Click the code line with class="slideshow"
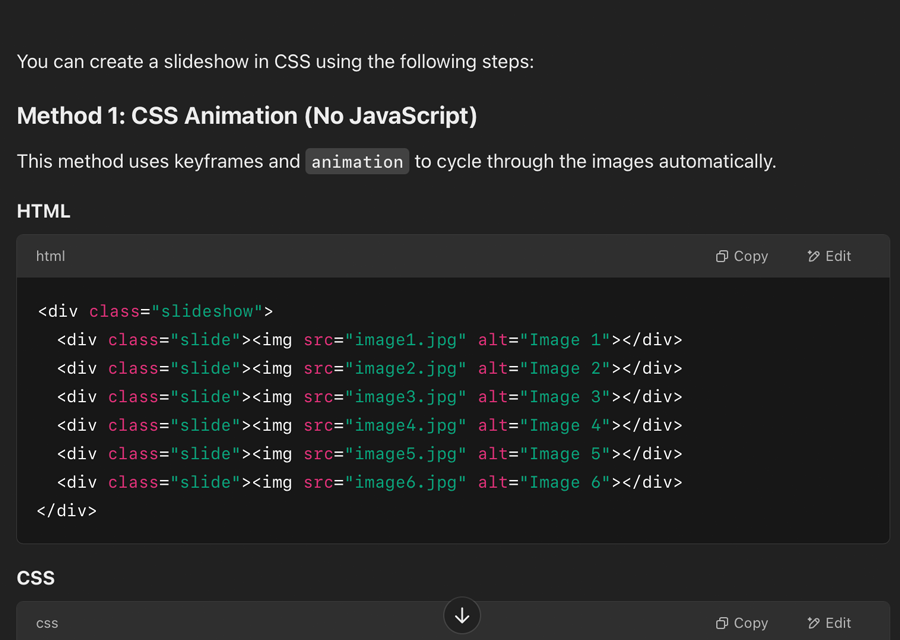 click(x=156, y=311)
